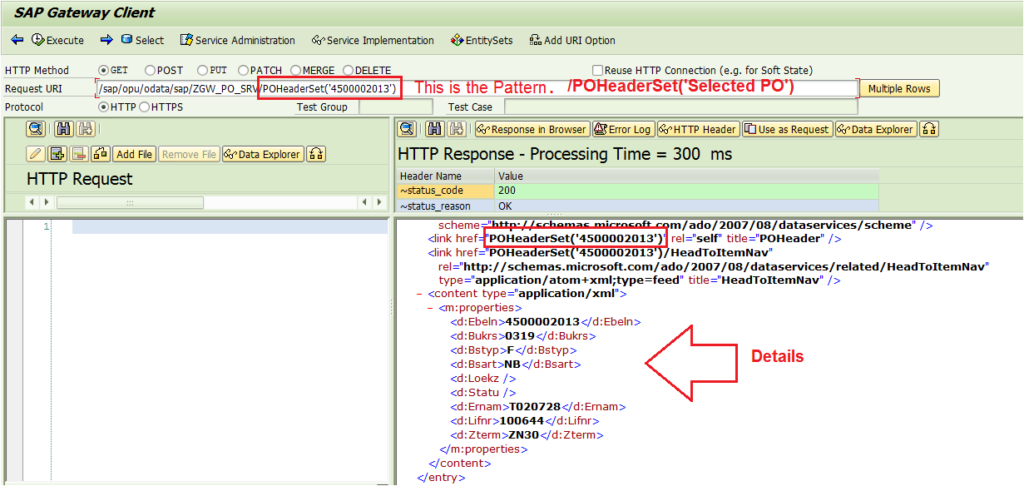Click Add URI Option
1024x486 pixels.
click(x=572, y=40)
